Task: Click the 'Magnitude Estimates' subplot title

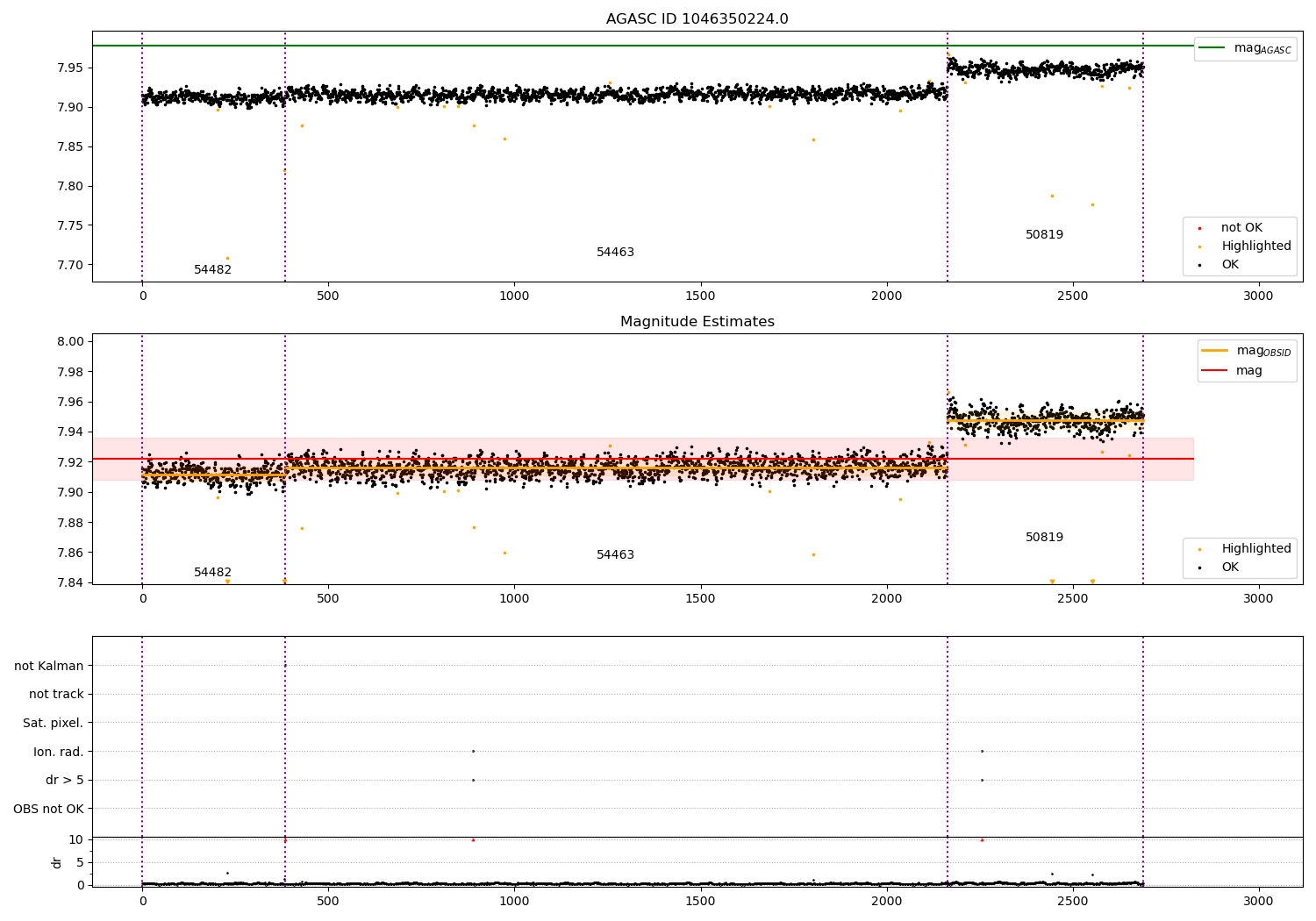Action: coord(697,322)
